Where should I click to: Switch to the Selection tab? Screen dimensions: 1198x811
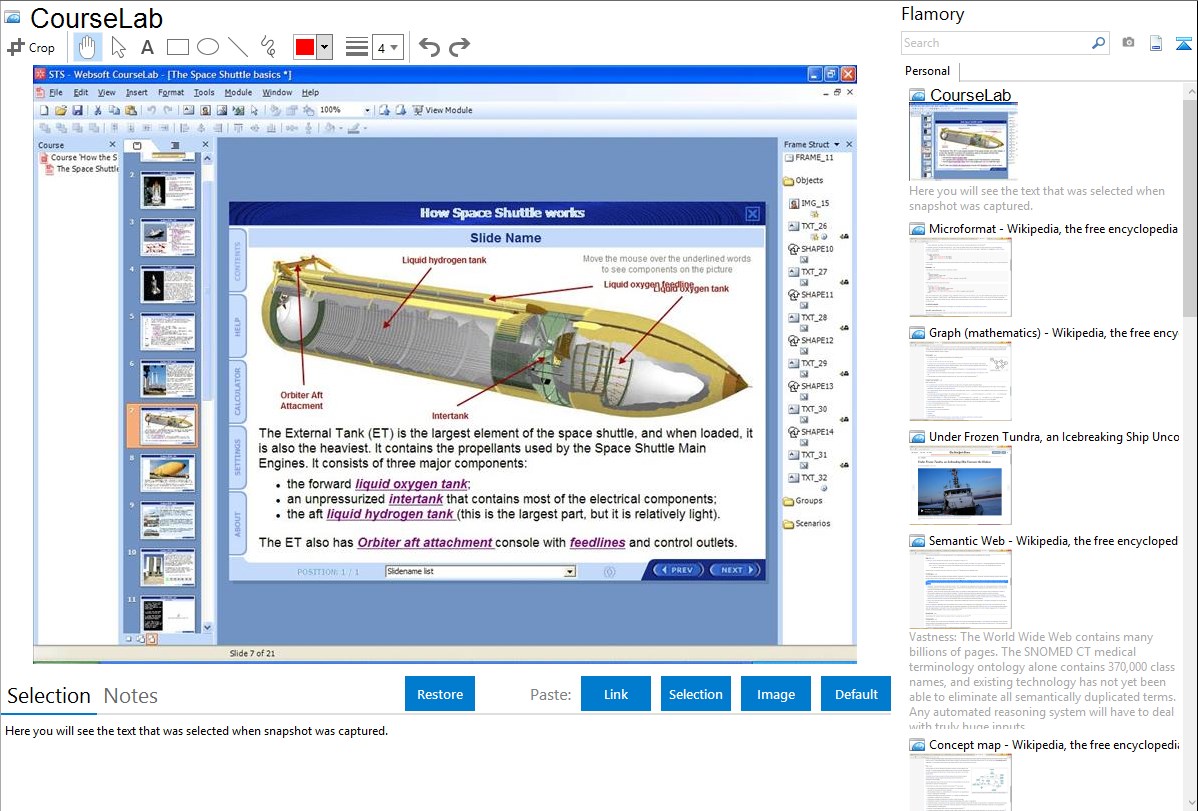(49, 696)
